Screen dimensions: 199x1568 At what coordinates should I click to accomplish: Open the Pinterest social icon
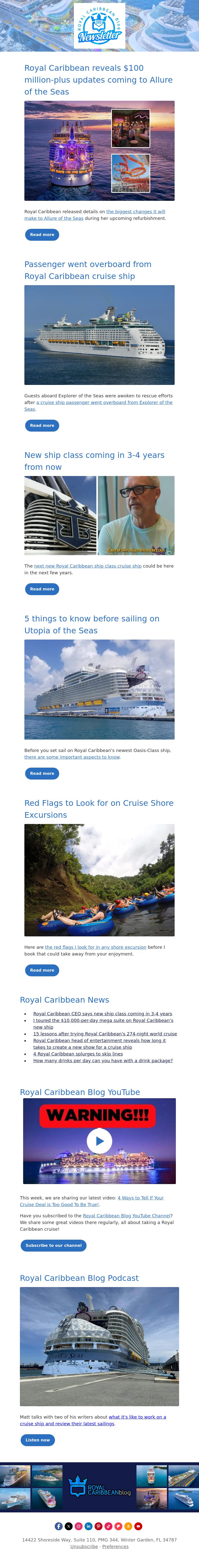(x=98, y=1526)
